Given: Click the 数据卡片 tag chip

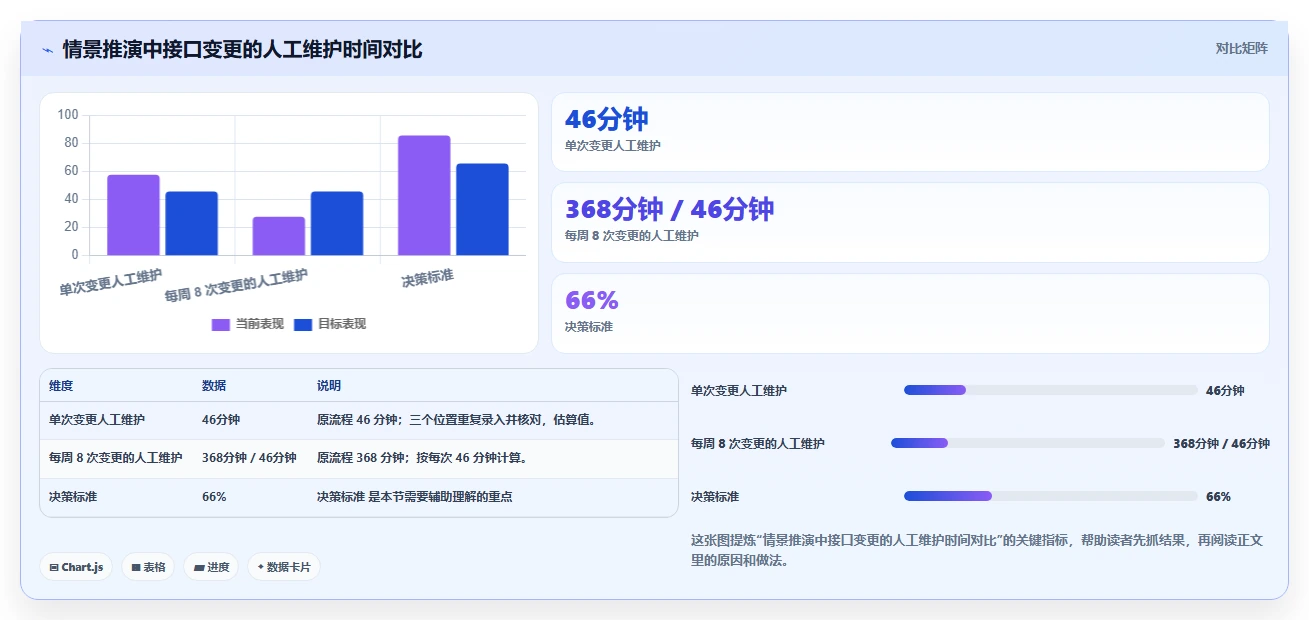Looking at the screenshot, I should point(284,567).
